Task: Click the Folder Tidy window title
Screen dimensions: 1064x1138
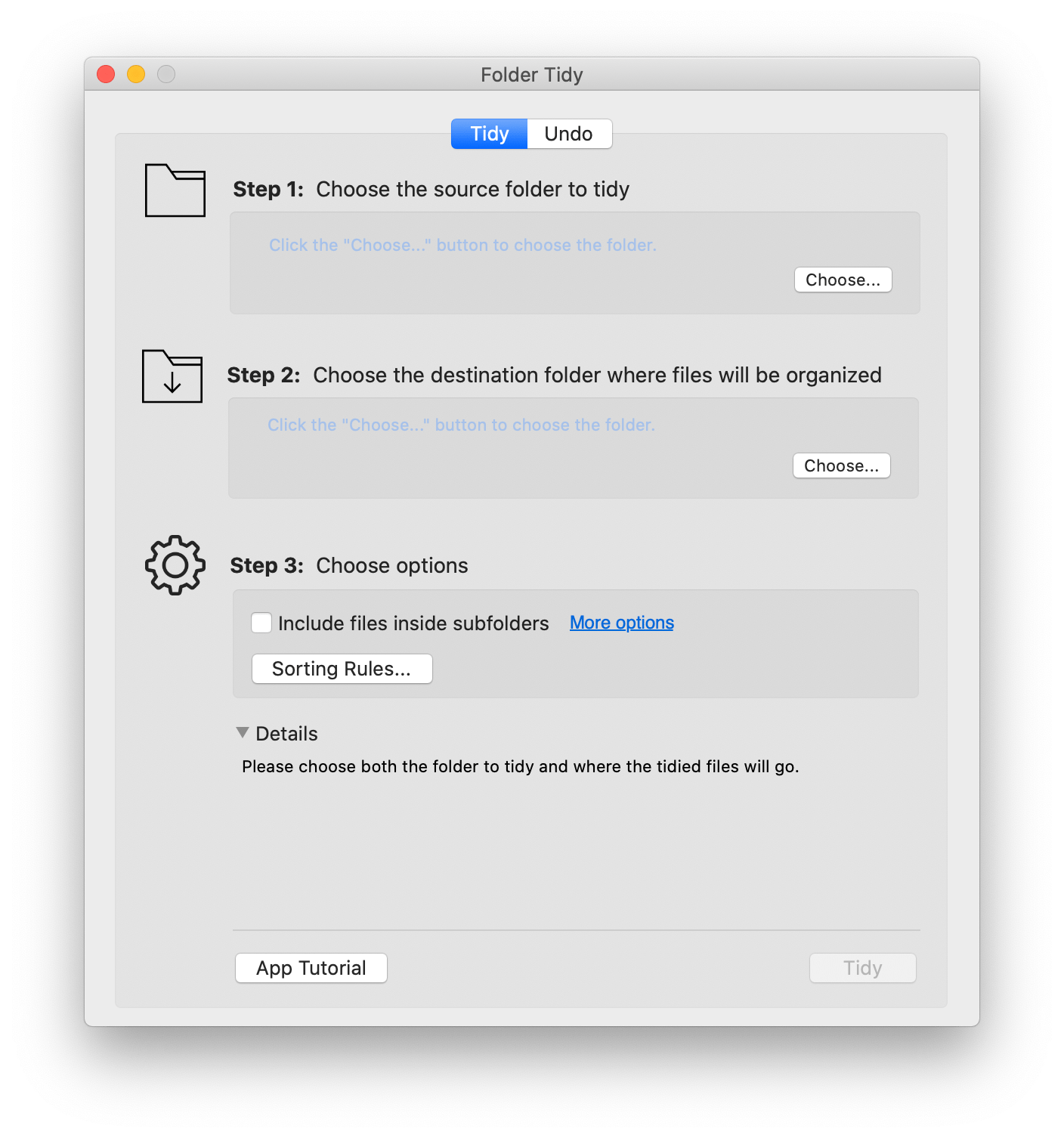Action: pos(532,75)
